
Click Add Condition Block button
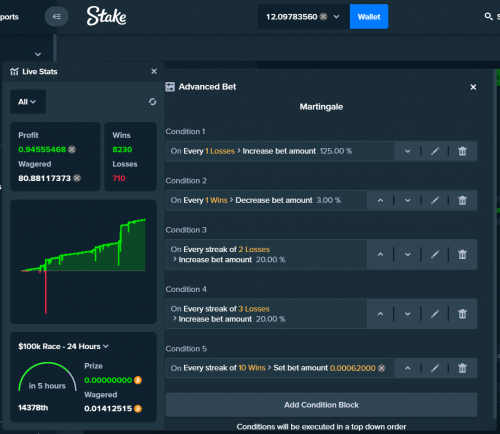(x=321, y=405)
